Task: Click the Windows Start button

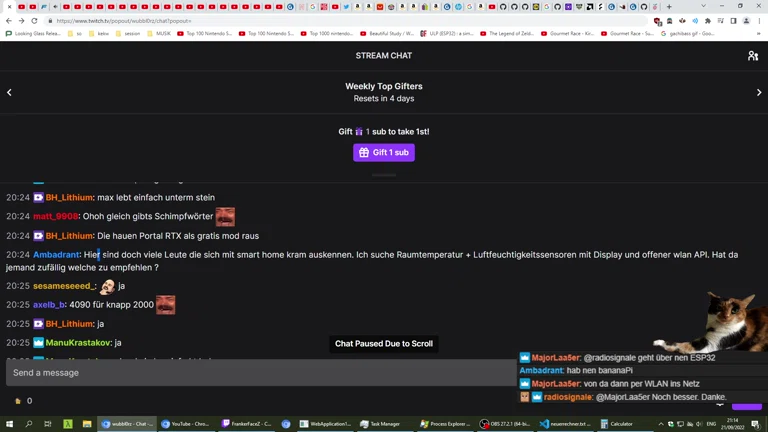Action: coord(9,424)
